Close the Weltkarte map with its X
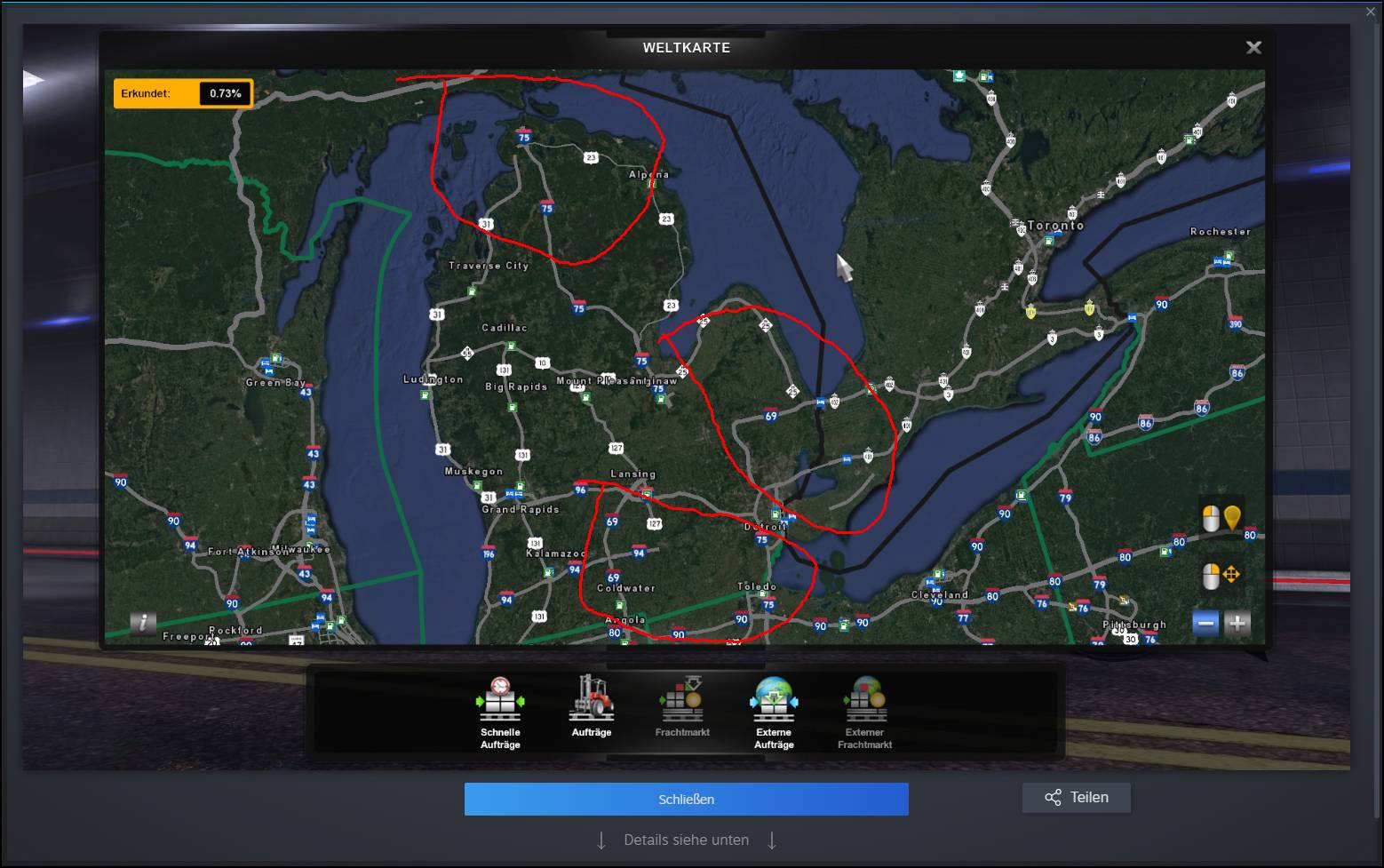Screen dimensions: 1384x868 click(1253, 47)
